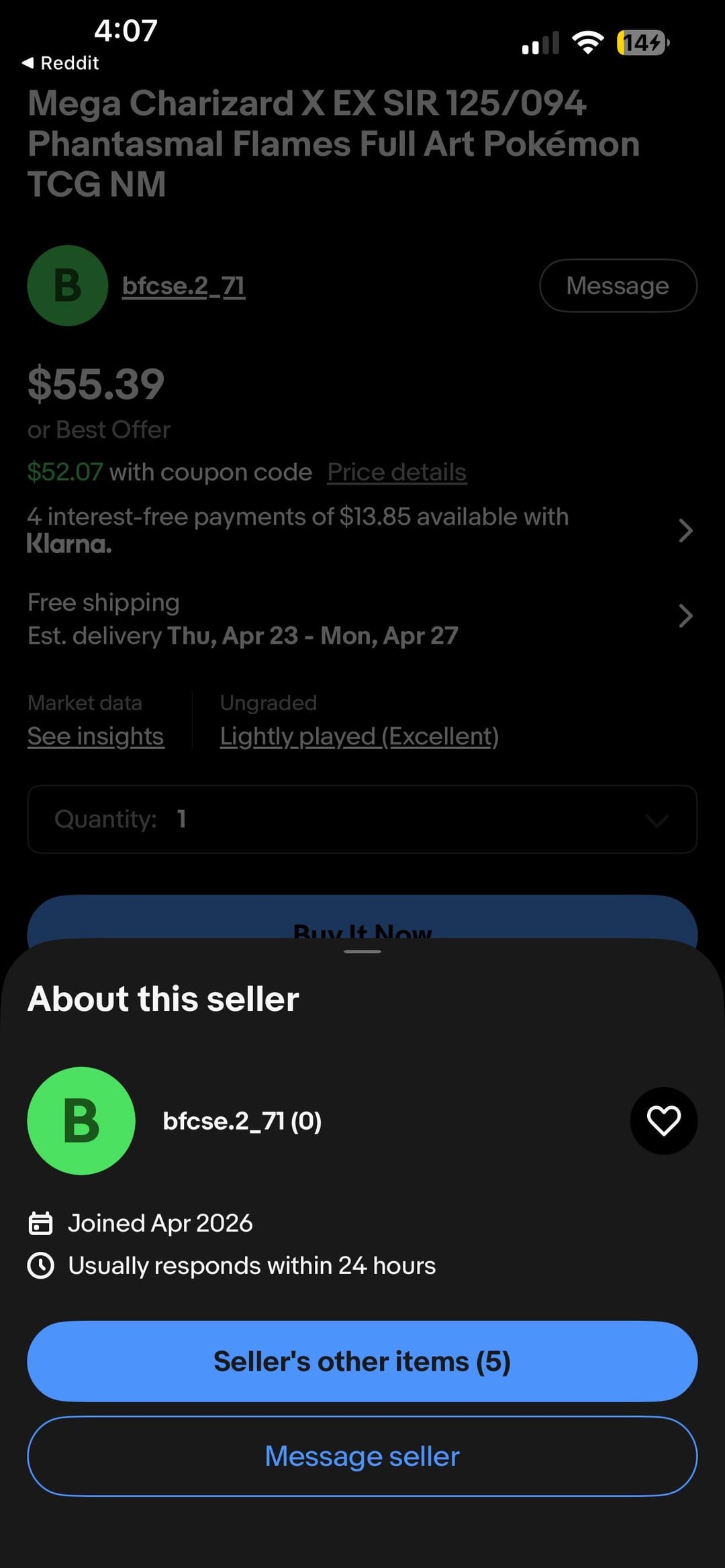Tap the battery indicator in status bar
Image resolution: width=725 pixels, height=1568 pixels.
click(642, 43)
